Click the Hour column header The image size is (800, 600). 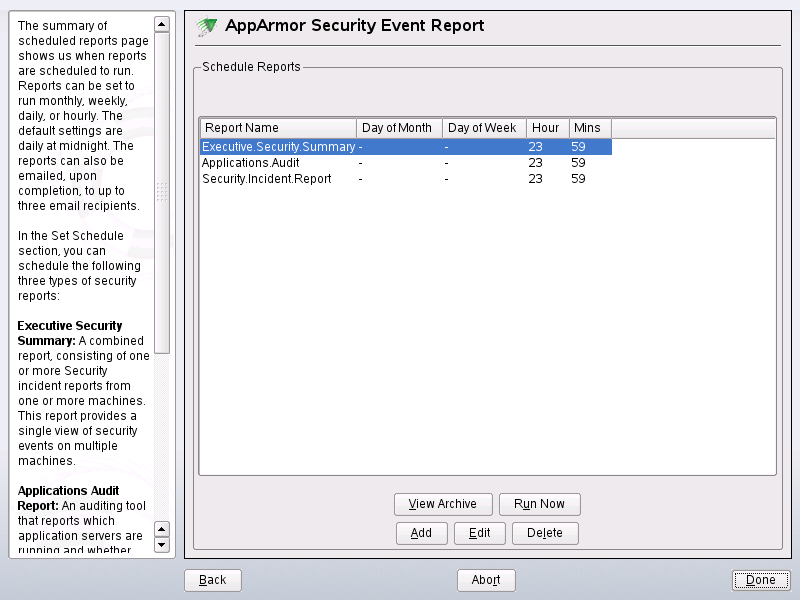pyautogui.click(x=547, y=127)
